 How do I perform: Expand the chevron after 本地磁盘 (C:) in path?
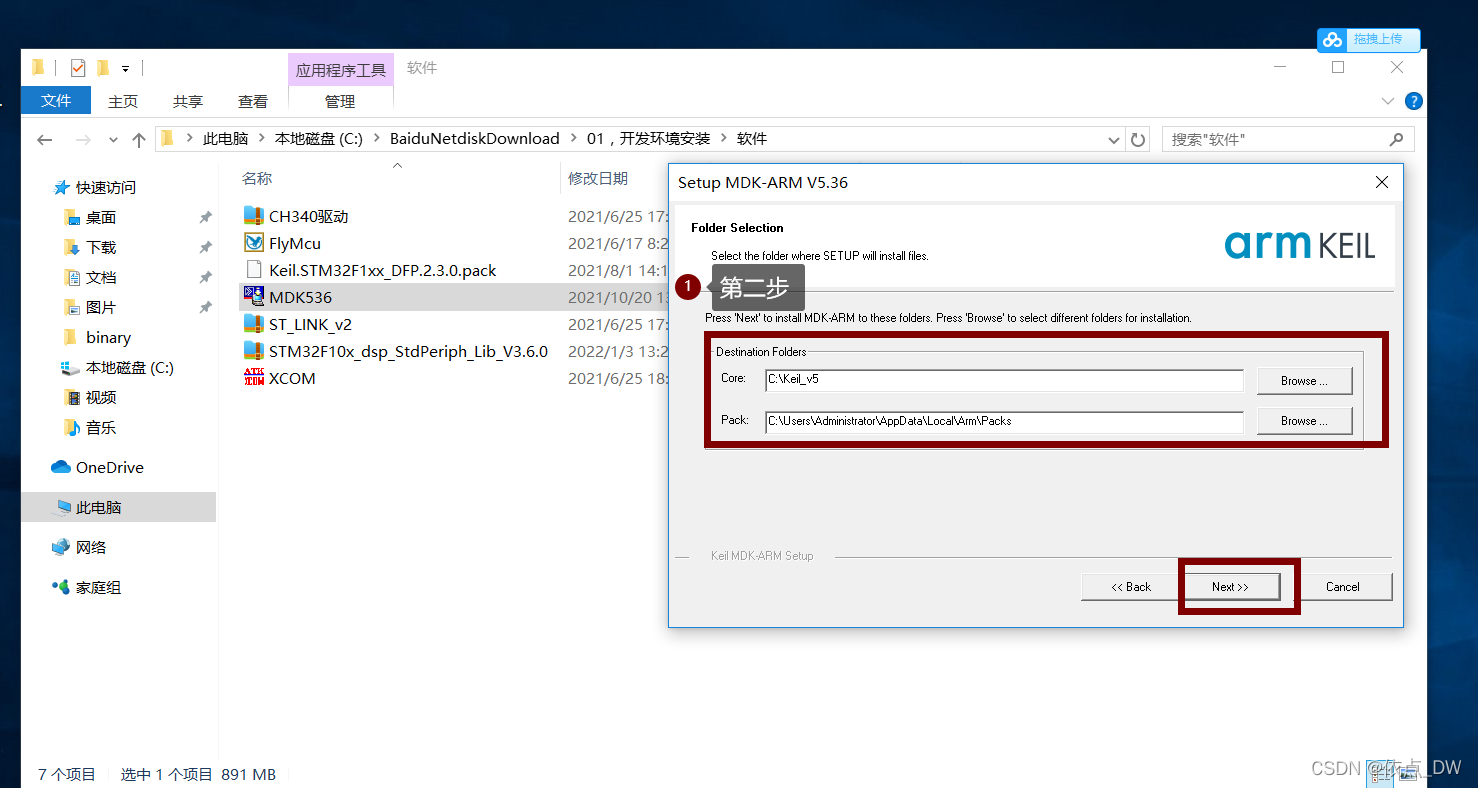[376, 139]
